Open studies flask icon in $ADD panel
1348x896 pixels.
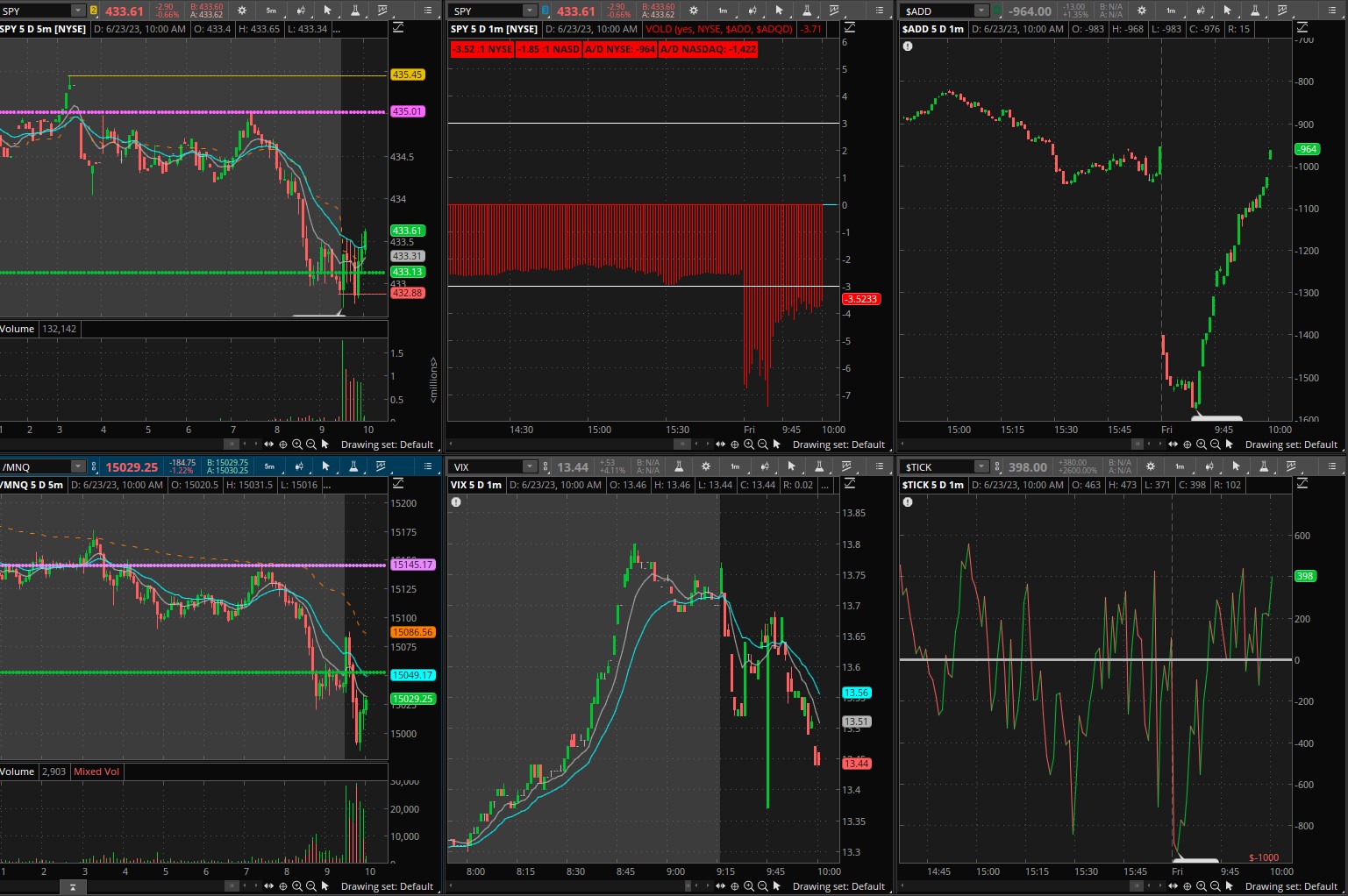[x=1254, y=11]
